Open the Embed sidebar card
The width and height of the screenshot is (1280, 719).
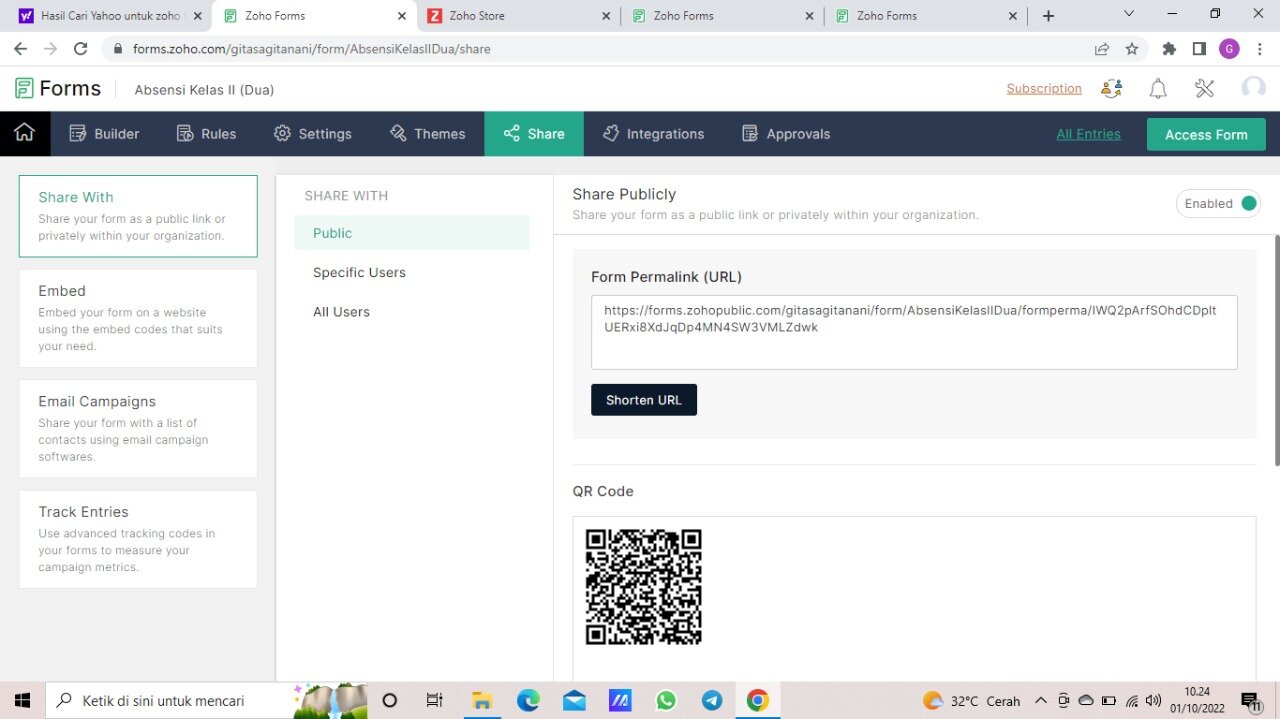[138, 318]
